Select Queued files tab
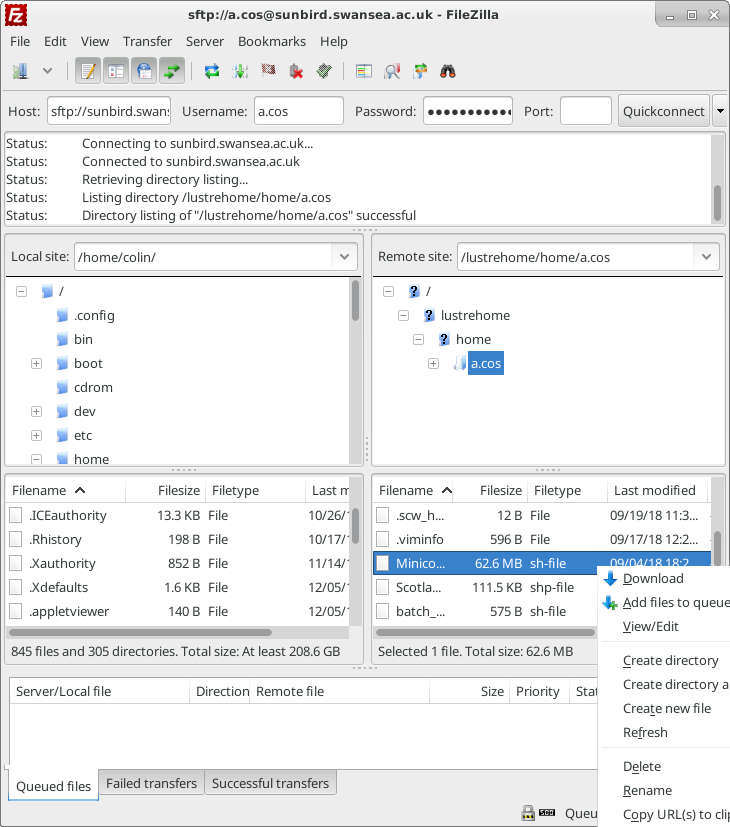 coord(53,786)
